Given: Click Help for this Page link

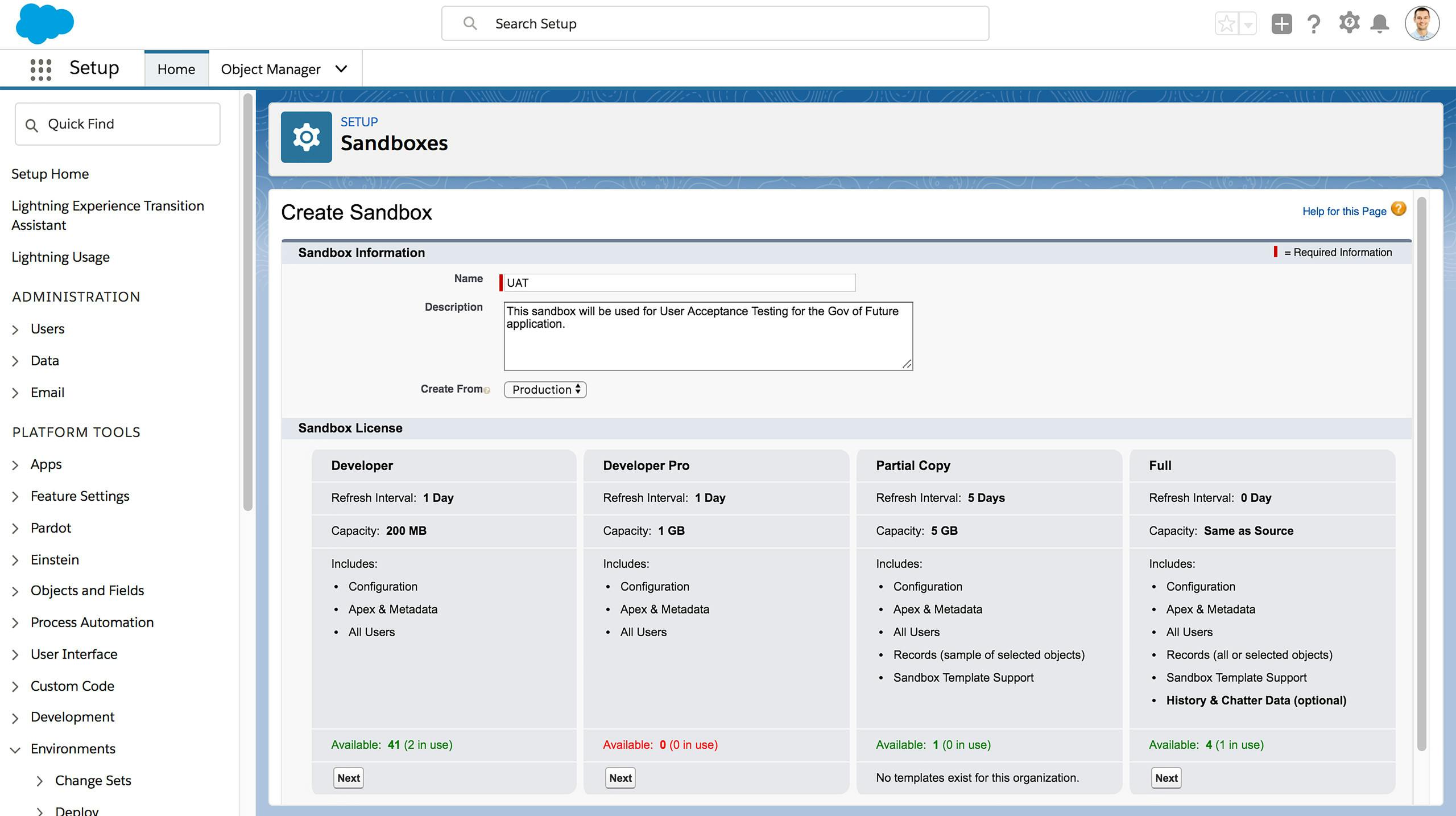Looking at the screenshot, I should tap(1343, 211).
